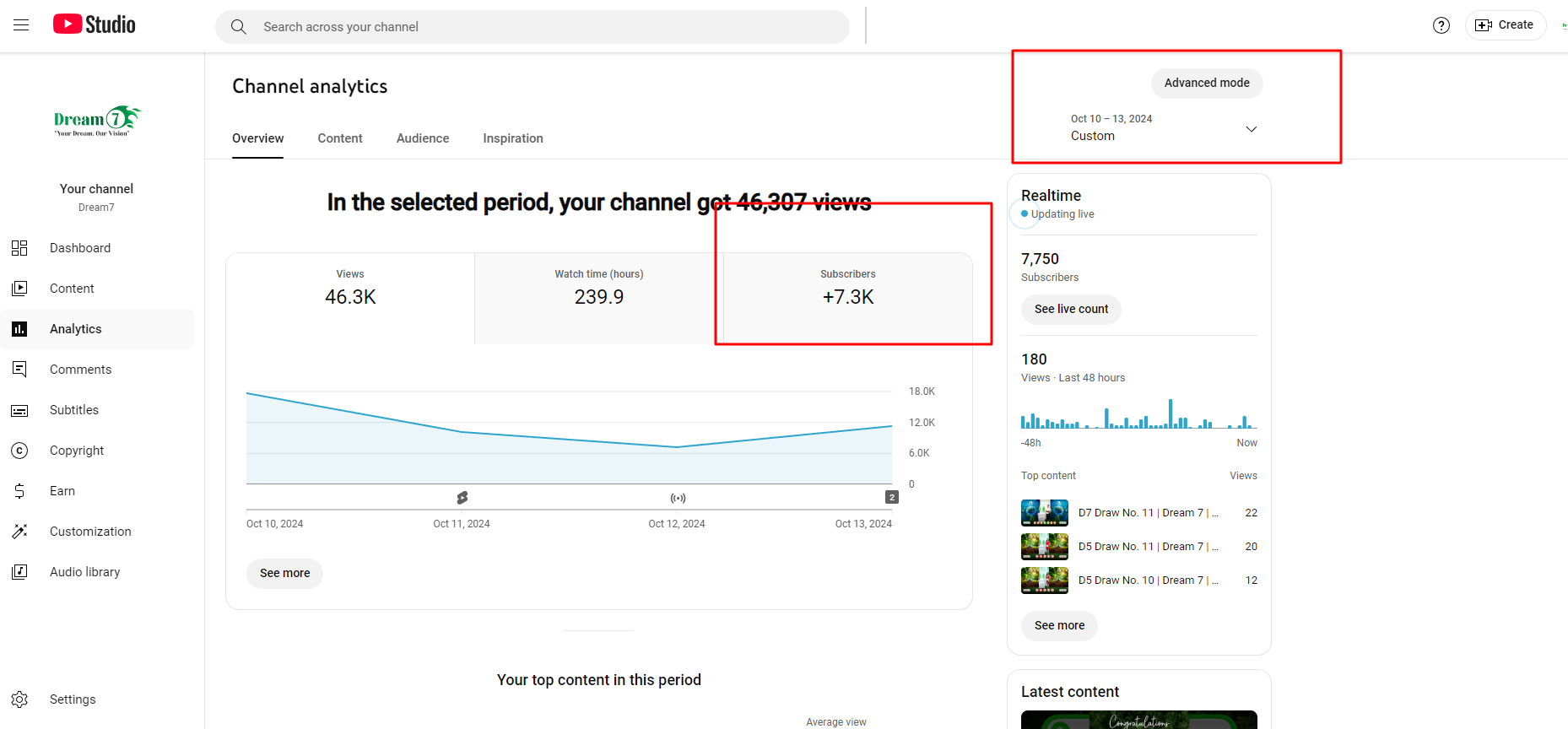Select the Subscribers metric card
This screenshot has height=729, width=1568.
pos(847,297)
